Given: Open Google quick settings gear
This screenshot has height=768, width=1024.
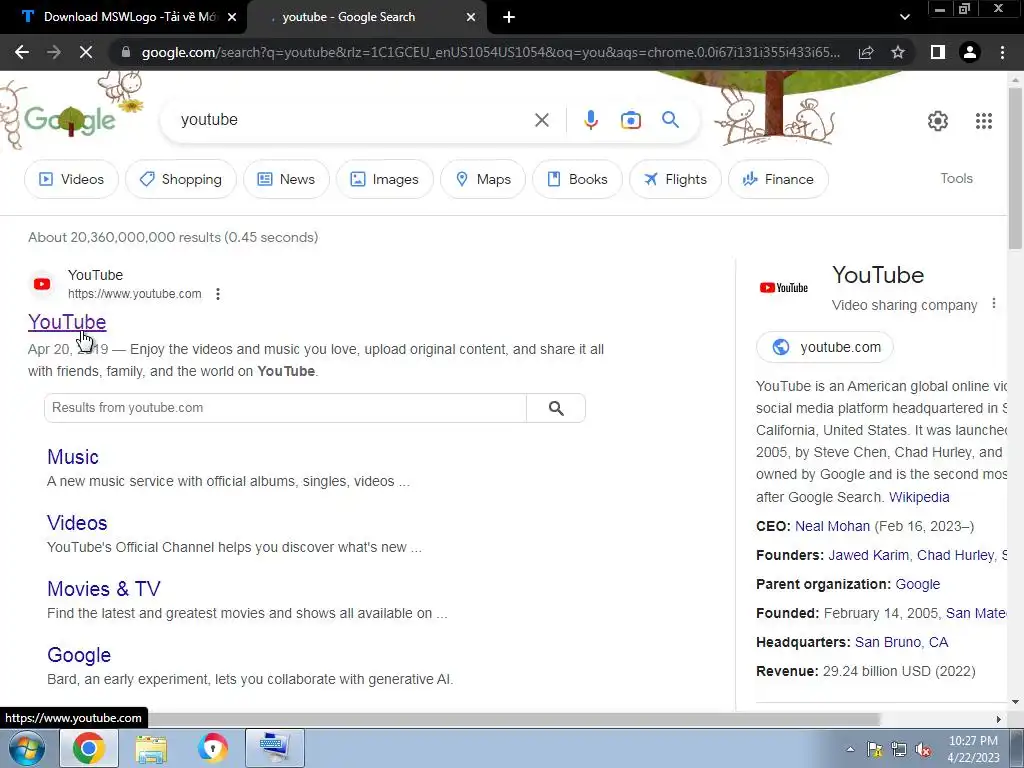Looking at the screenshot, I should [938, 121].
